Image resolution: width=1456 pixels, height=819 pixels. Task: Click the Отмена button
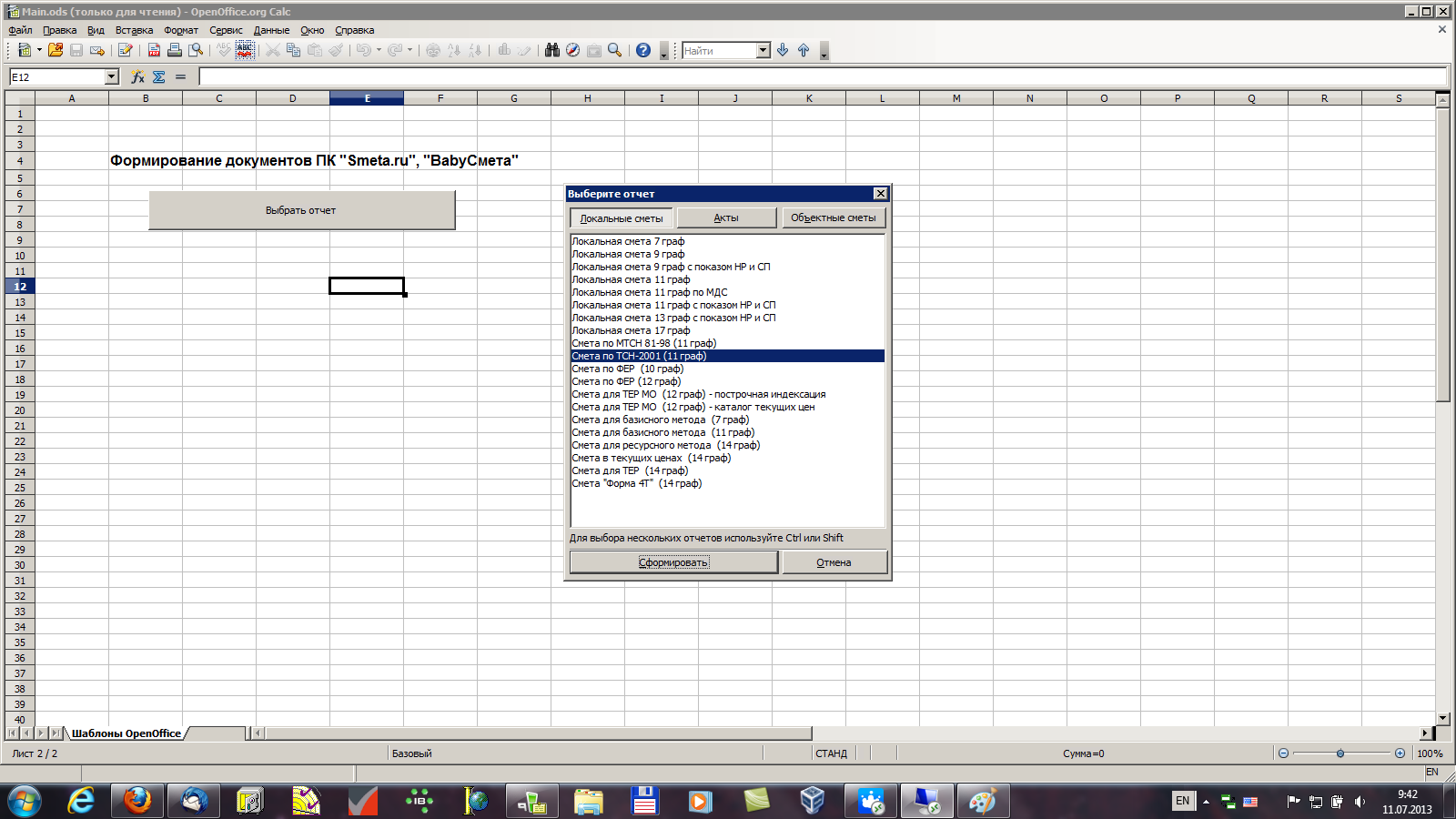(834, 562)
